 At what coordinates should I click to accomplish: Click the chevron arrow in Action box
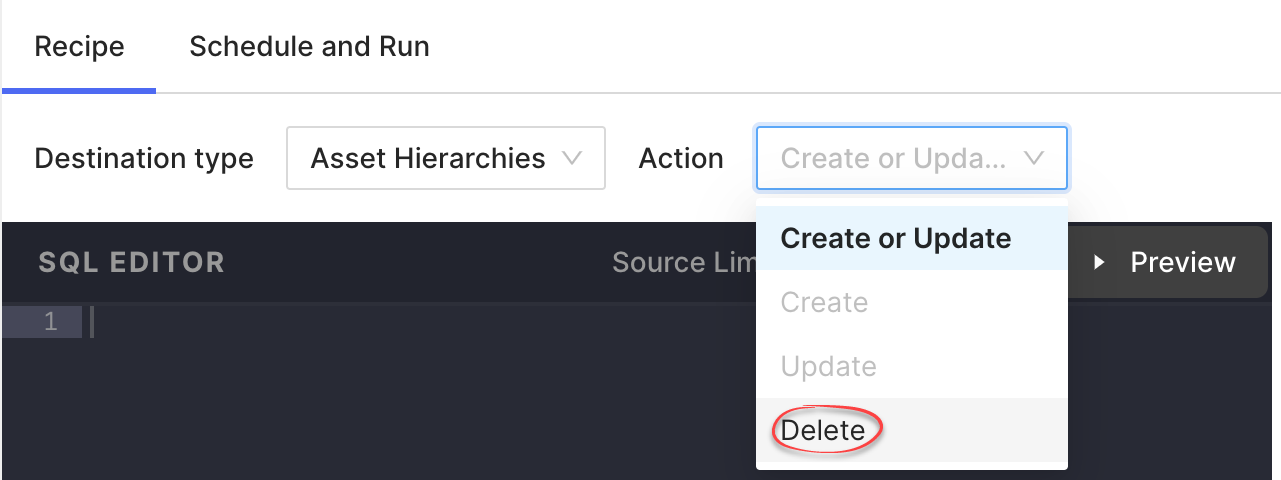point(1034,158)
